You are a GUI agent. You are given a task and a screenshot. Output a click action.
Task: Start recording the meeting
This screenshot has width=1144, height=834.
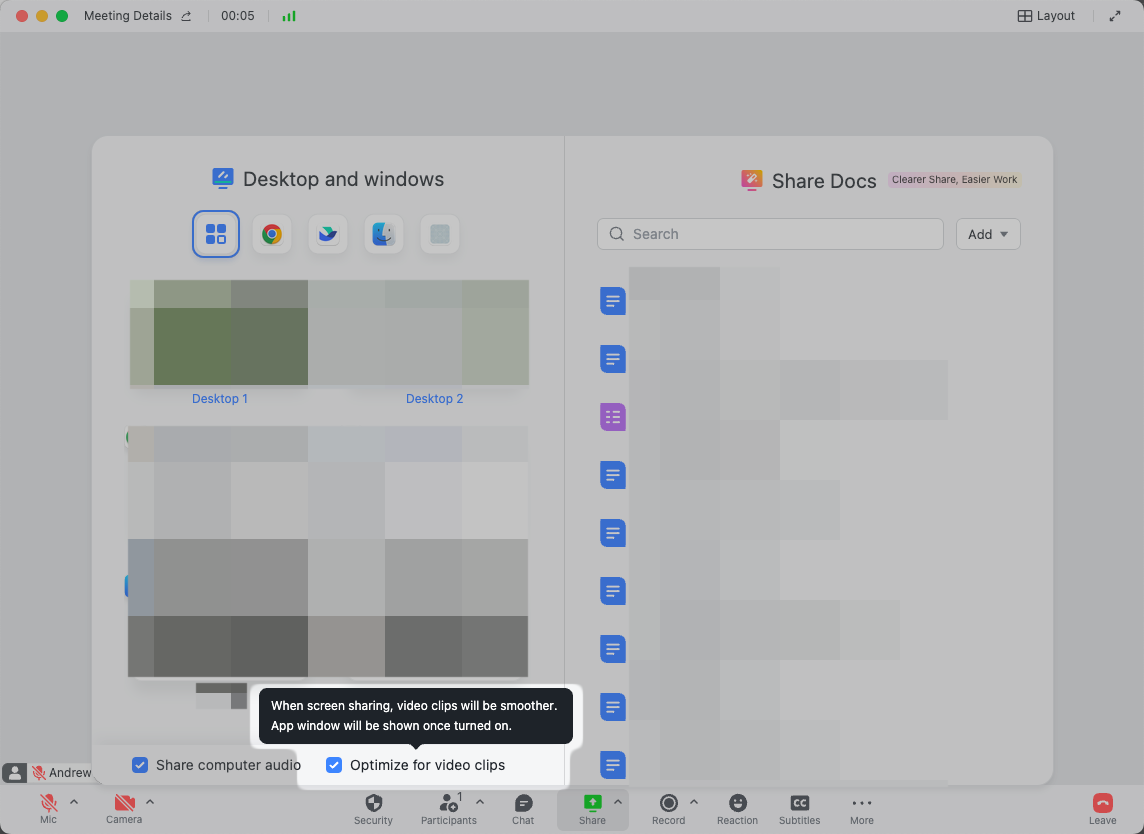pyautogui.click(x=668, y=808)
